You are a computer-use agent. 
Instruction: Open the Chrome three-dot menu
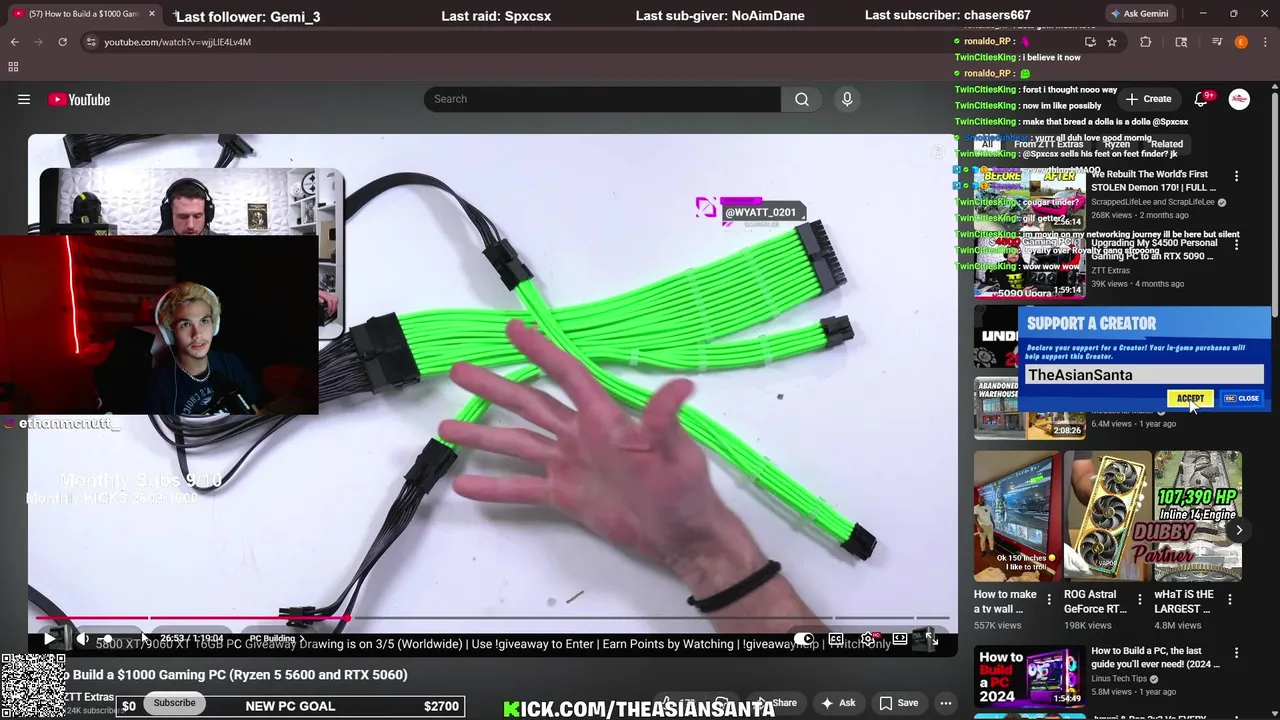[1265, 42]
